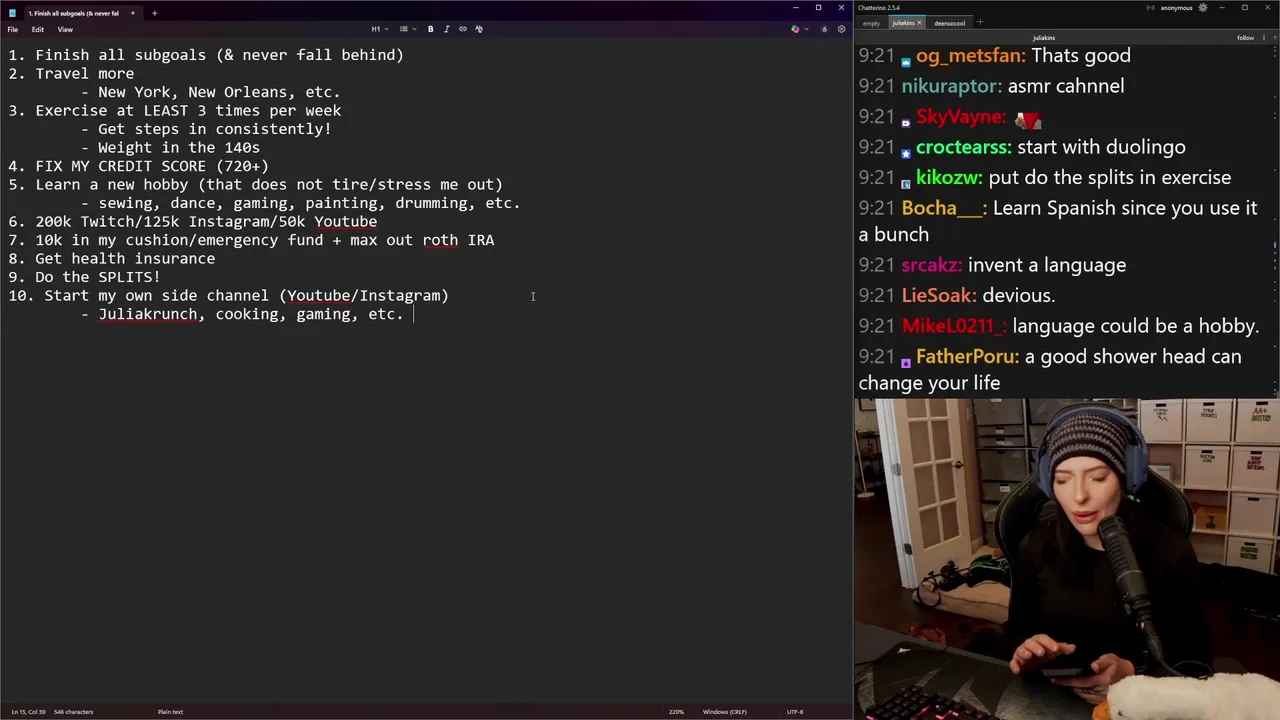Click 'Windows (CRLF)' line ending indicator
This screenshot has height=720, width=1280.
(724, 712)
